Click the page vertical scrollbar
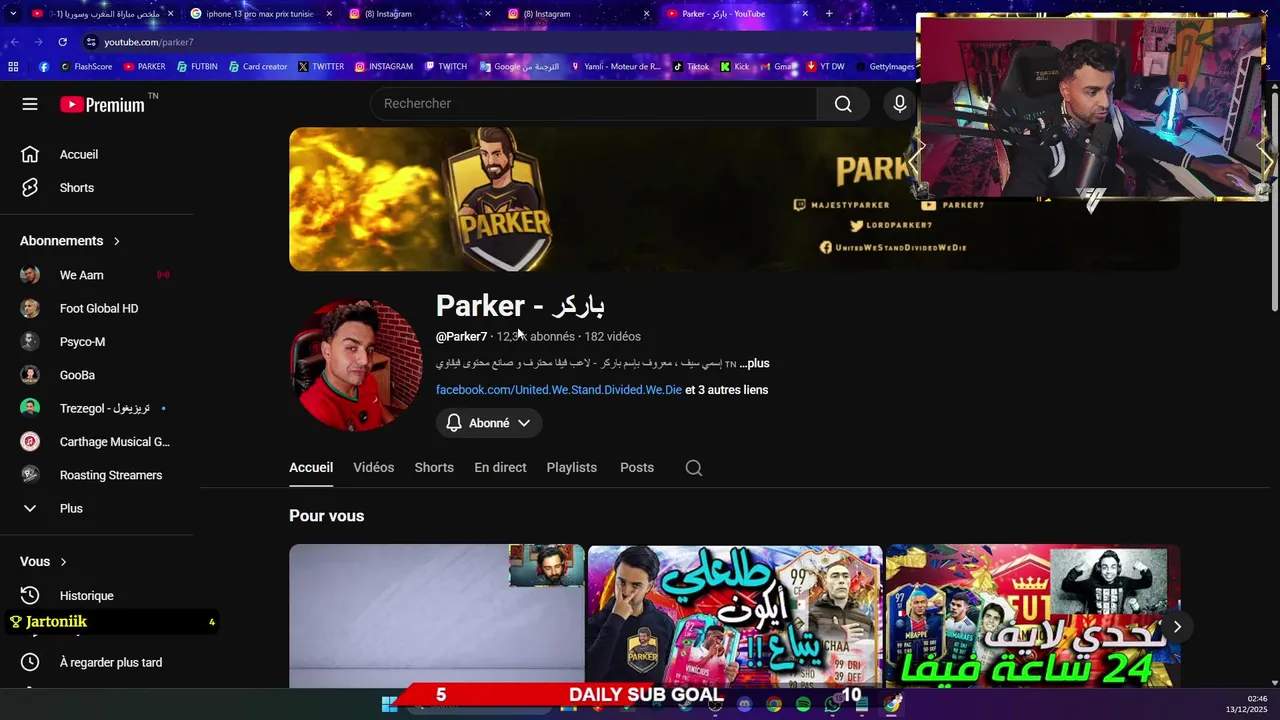The height and width of the screenshot is (720, 1280). 1274,200
